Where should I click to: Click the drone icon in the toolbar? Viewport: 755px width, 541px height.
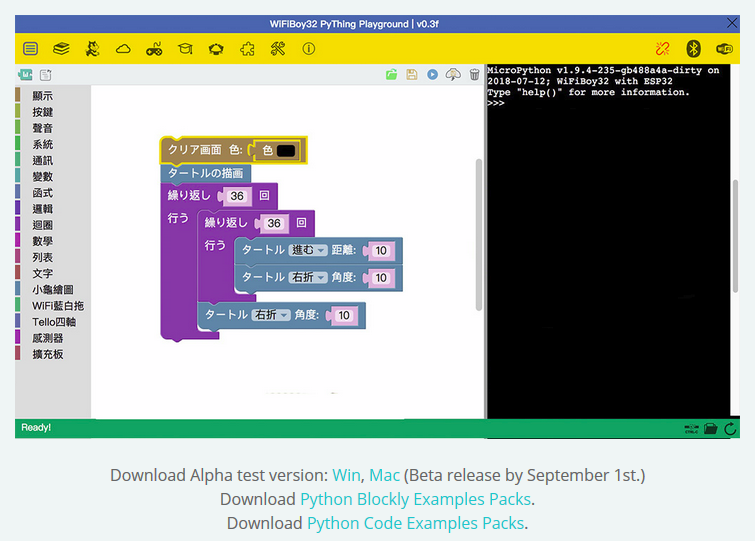pos(216,49)
